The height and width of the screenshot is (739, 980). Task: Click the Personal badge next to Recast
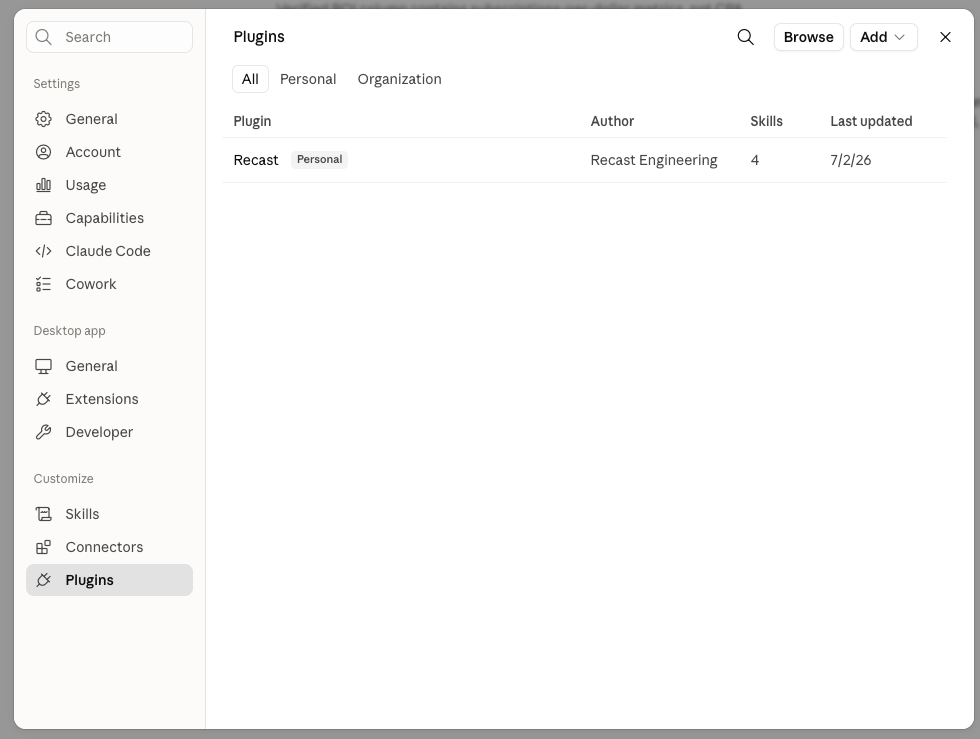319,159
